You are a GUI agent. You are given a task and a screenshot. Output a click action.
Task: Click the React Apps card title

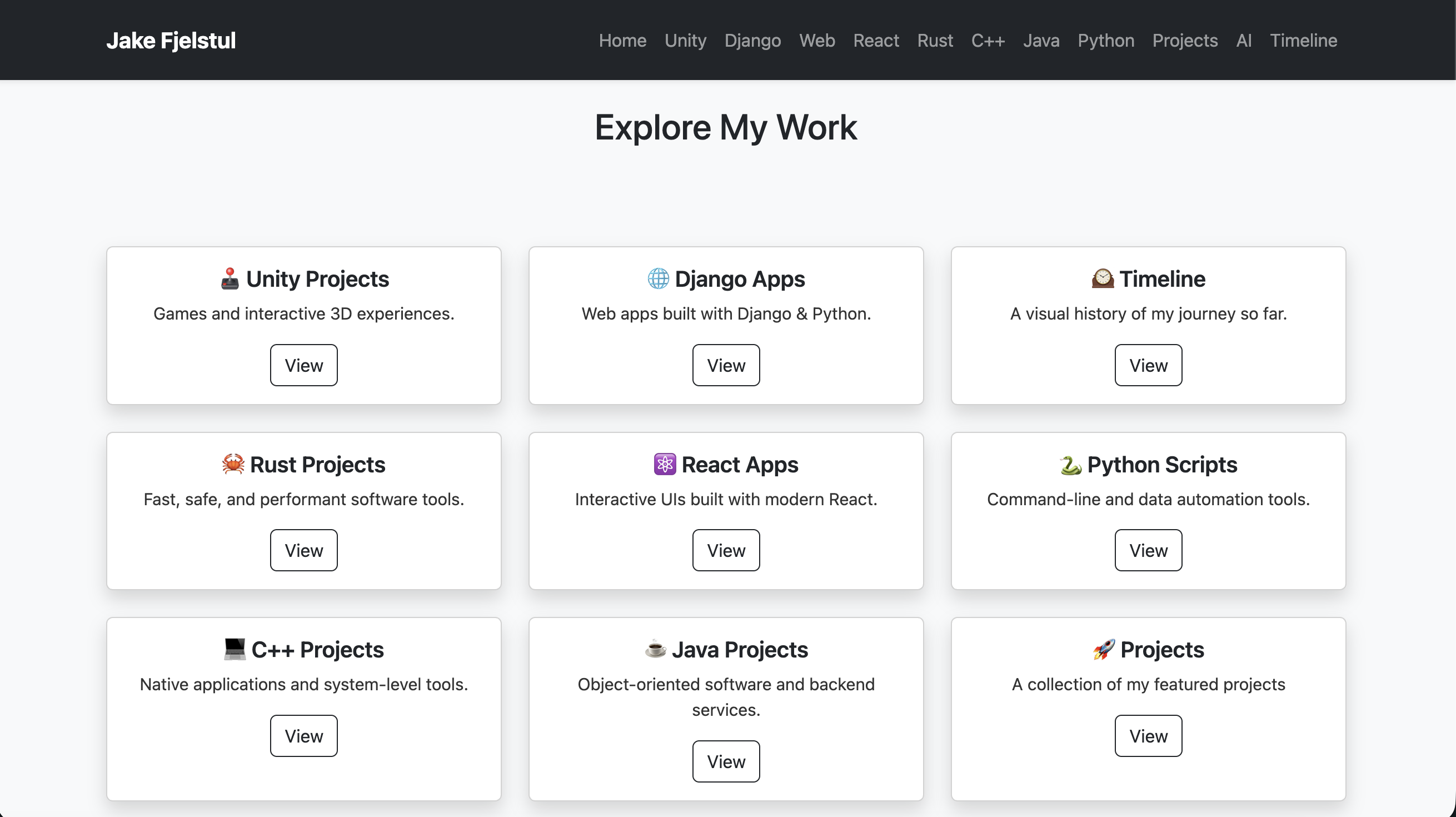(x=739, y=464)
